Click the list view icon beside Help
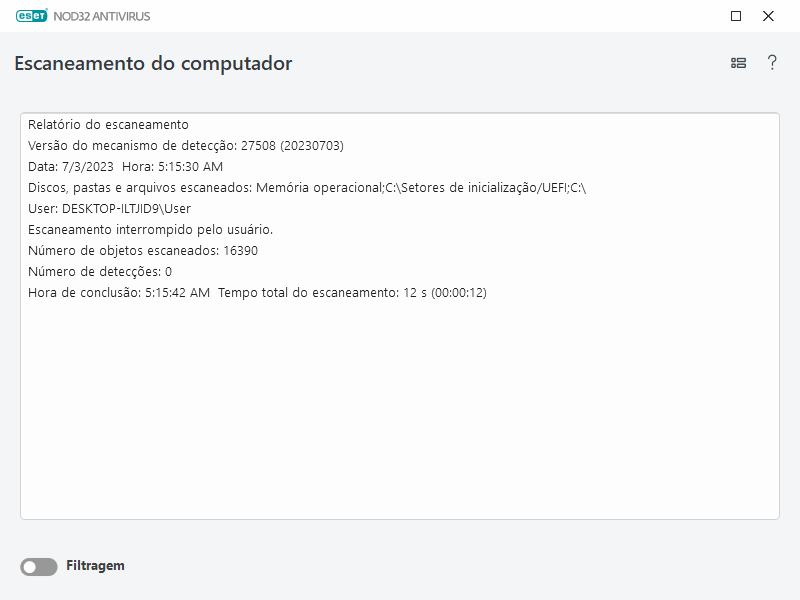The image size is (800, 600). pos(738,62)
